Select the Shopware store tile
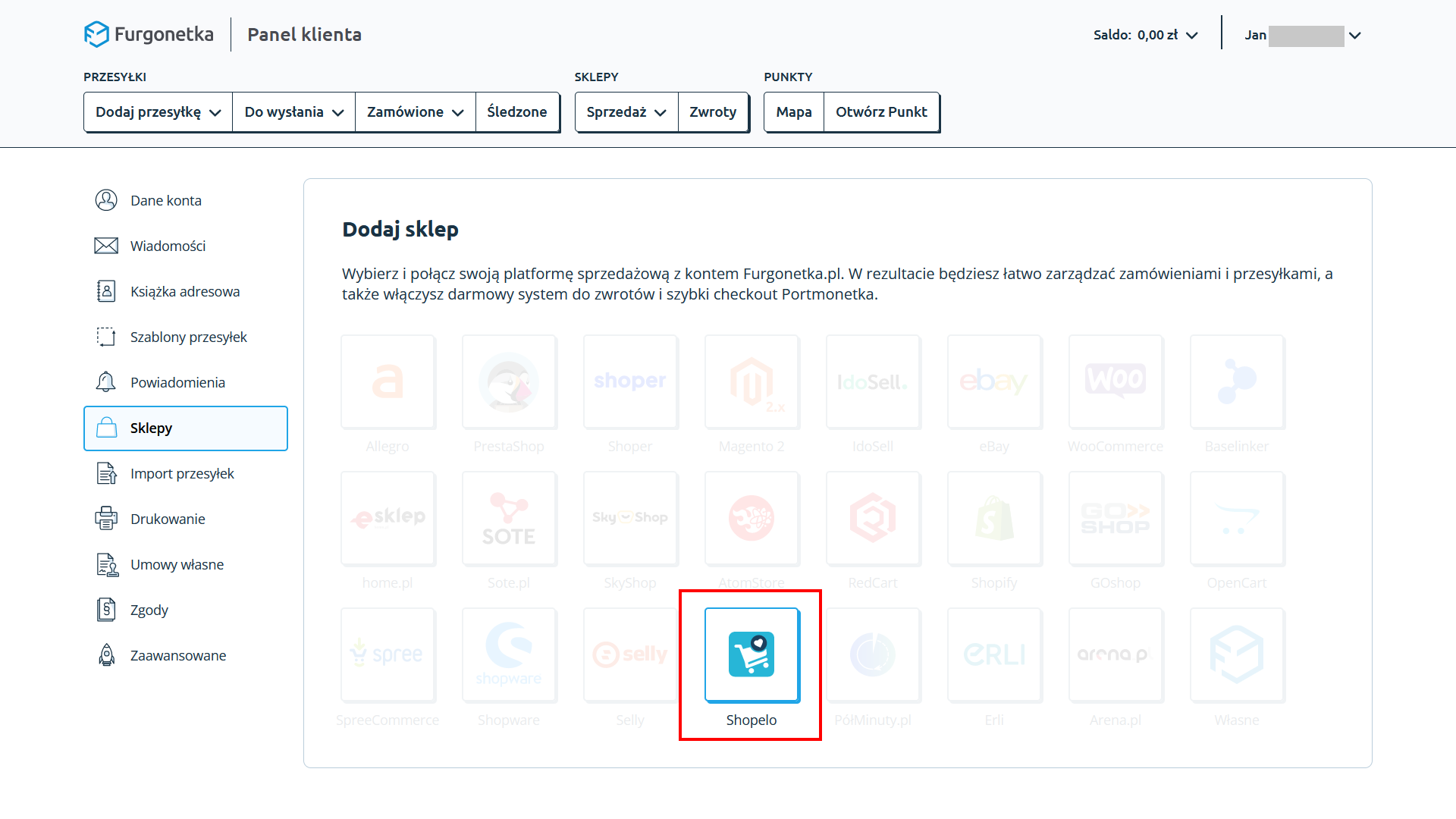Image resolution: width=1456 pixels, height=819 pixels. (x=509, y=654)
